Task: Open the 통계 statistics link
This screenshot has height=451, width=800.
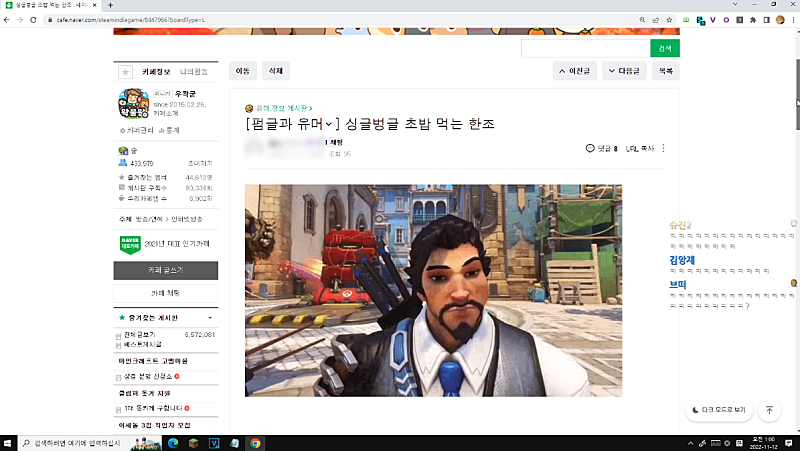Action: [169, 131]
